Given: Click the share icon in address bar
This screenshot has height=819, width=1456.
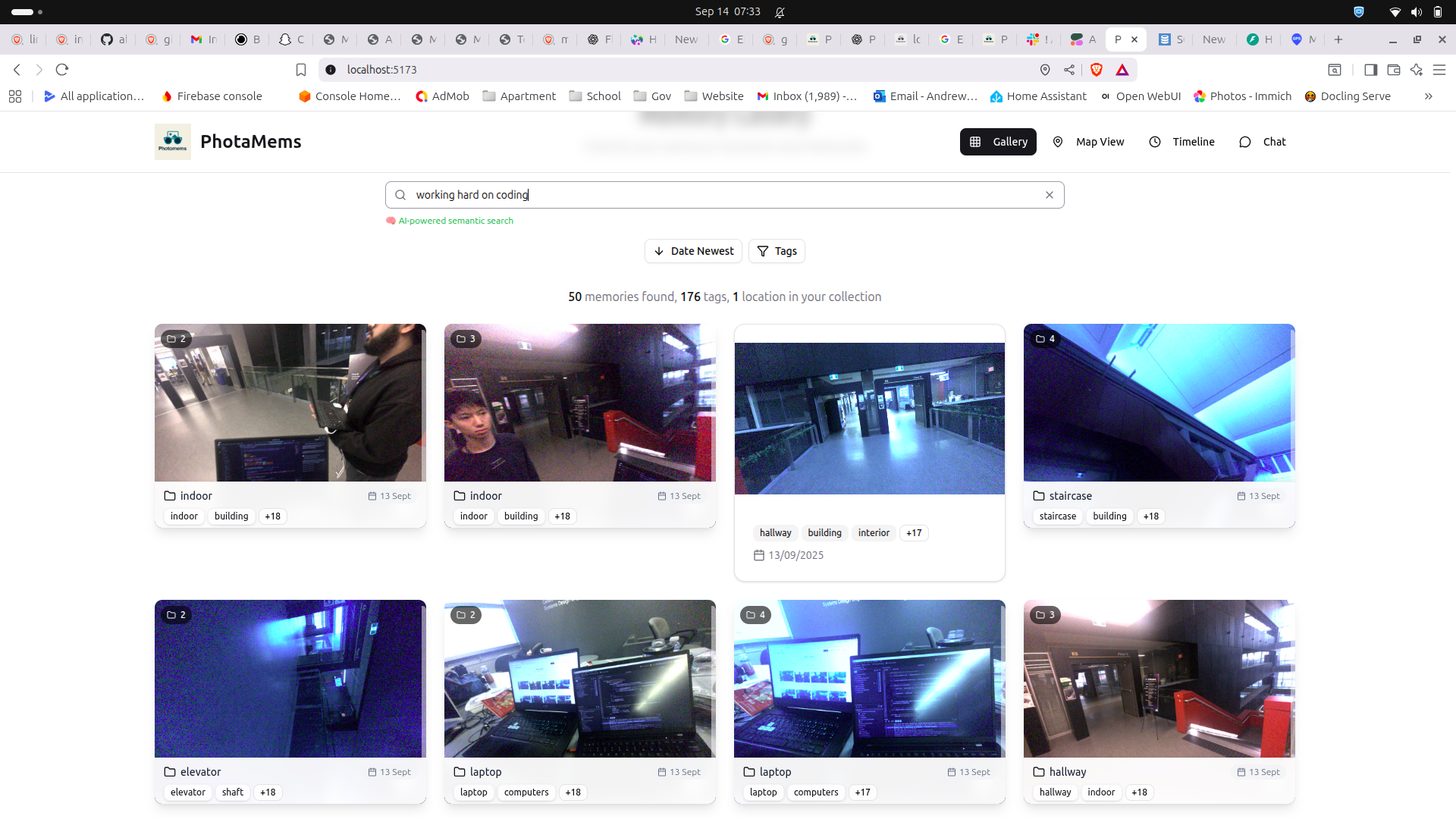Looking at the screenshot, I should (x=1069, y=70).
